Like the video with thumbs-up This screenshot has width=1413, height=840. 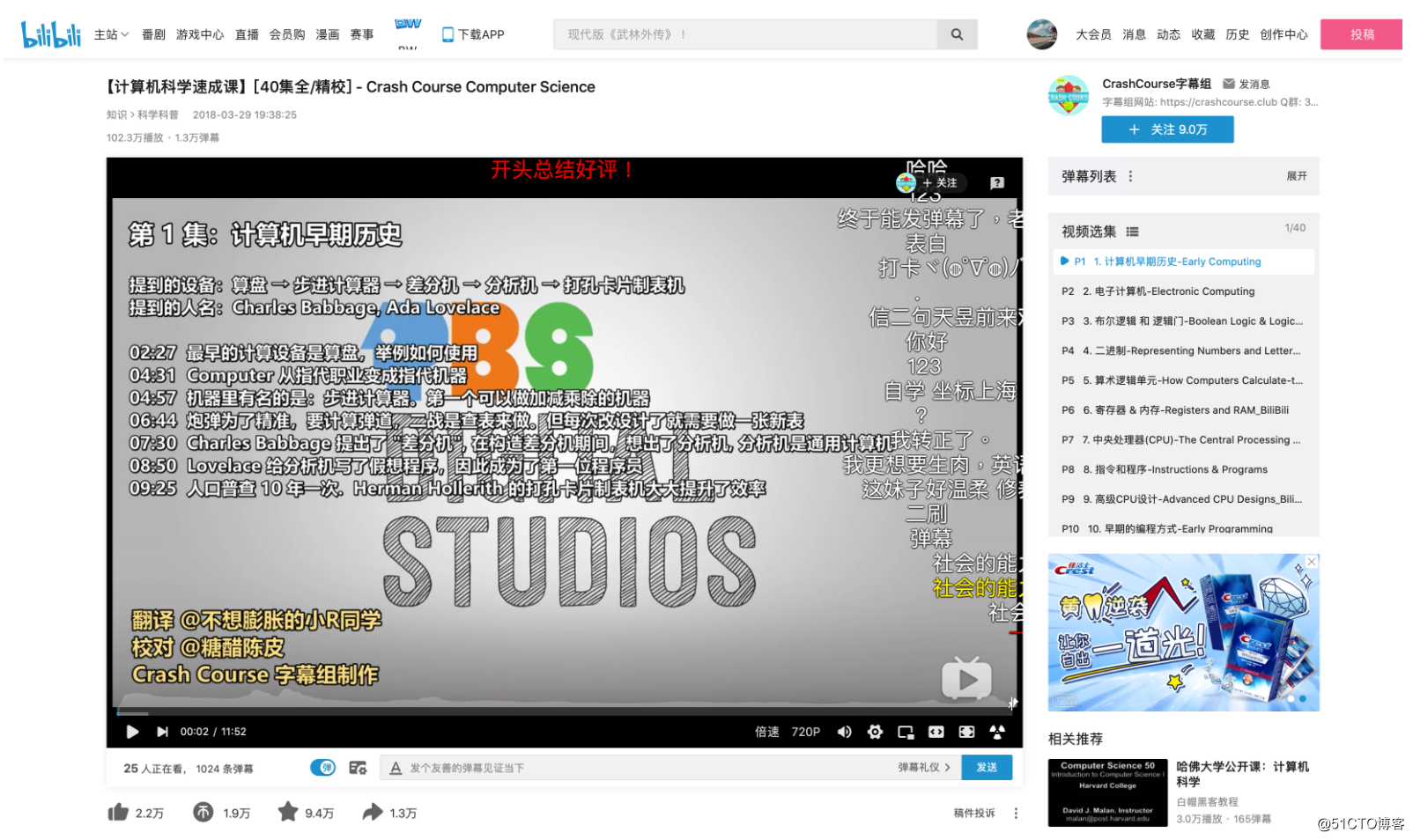point(118,812)
